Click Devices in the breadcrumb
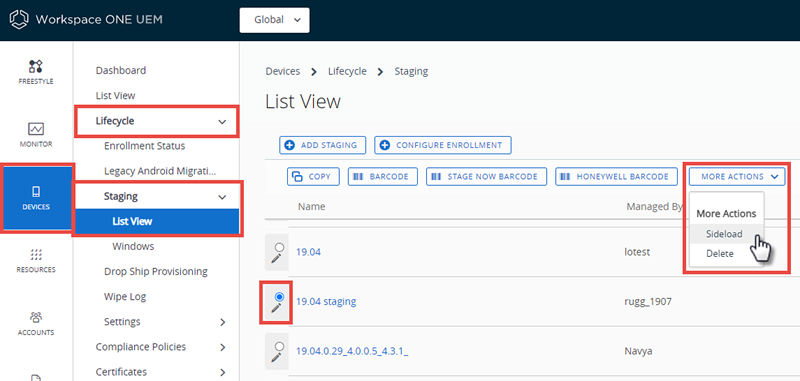Screen dimensions: 800x381 click(283, 71)
